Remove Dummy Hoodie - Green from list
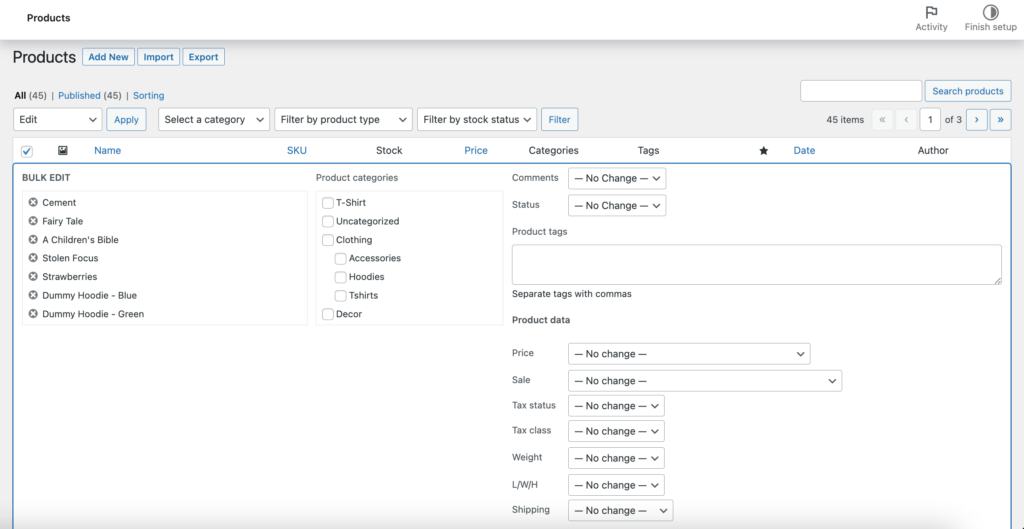The image size is (1024, 529). (33, 313)
